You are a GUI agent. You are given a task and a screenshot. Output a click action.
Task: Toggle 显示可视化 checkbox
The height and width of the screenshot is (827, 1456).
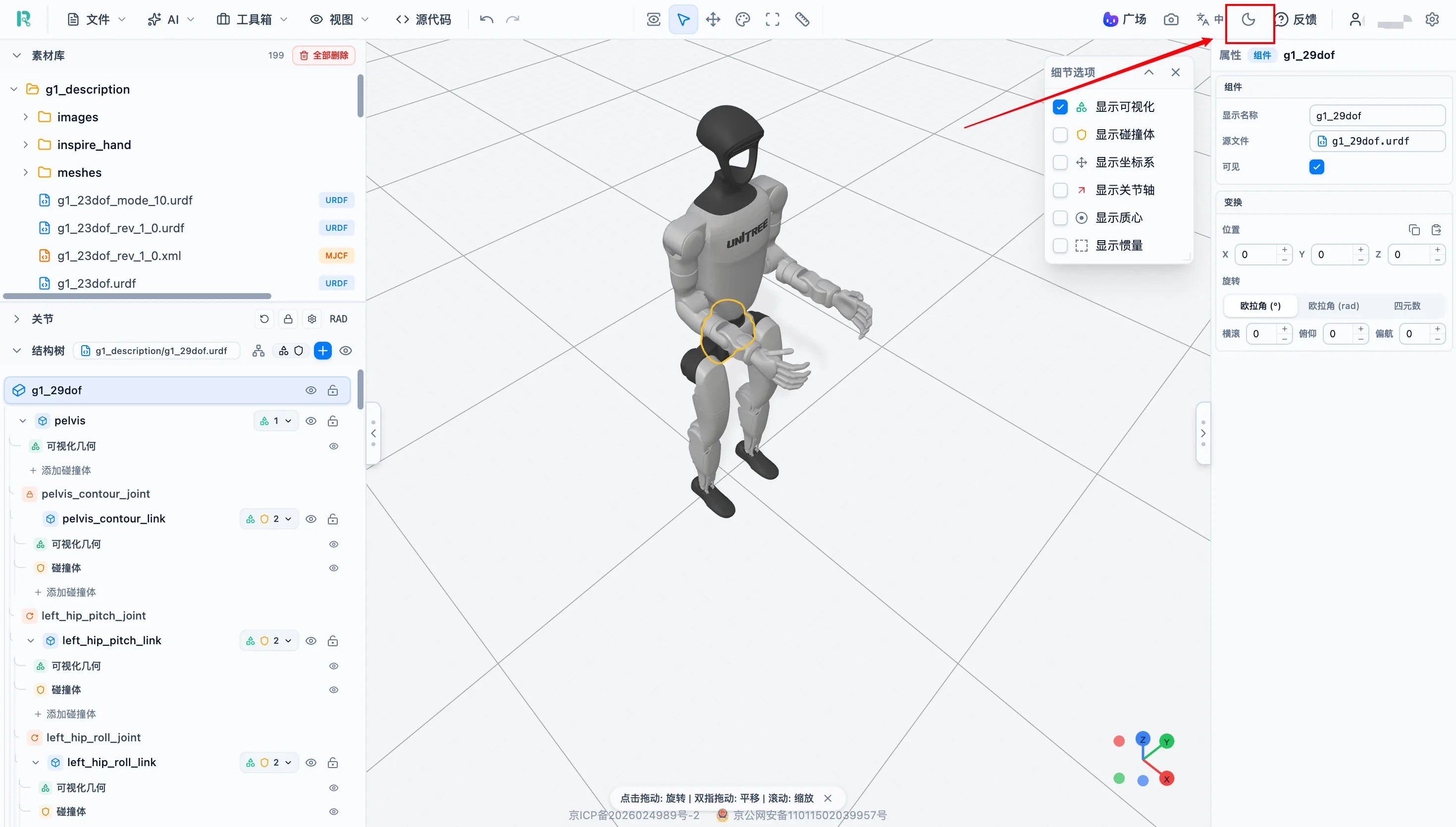pos(1060,107)
